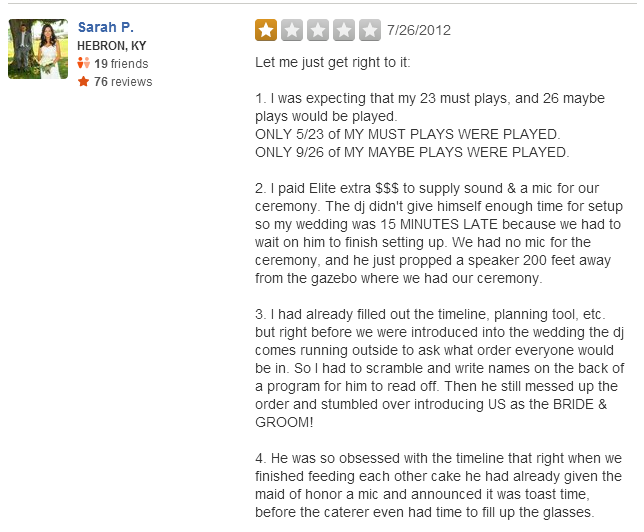
Task: Open Sarah P.'s profile photo
Action: (38, 49)
